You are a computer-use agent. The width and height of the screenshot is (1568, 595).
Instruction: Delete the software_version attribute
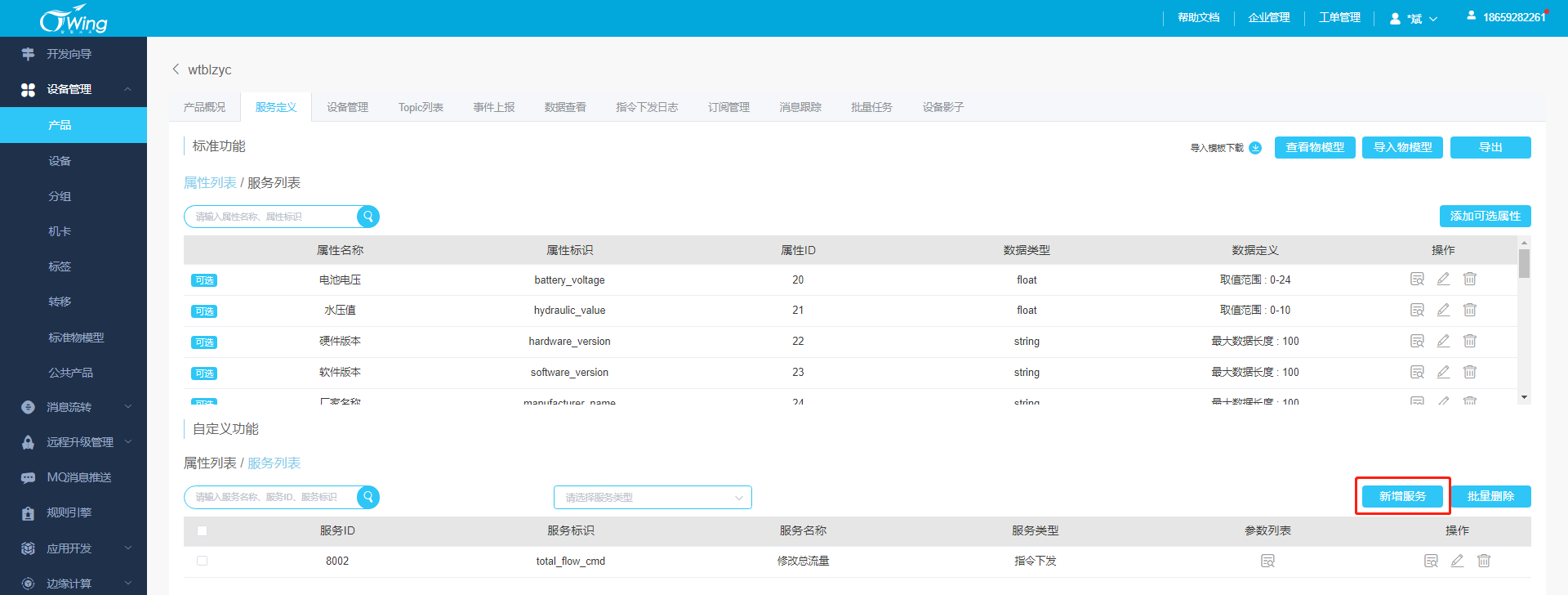coord(1469,372)
